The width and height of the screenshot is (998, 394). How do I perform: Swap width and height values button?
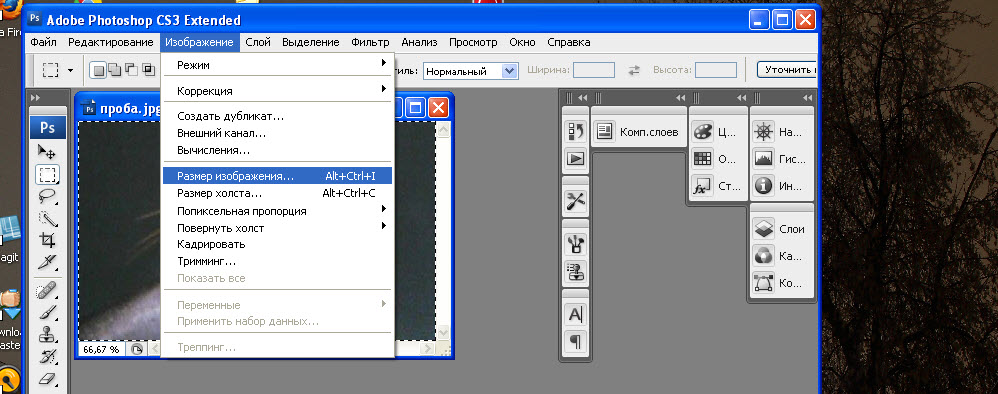click(x=634, y=71)
